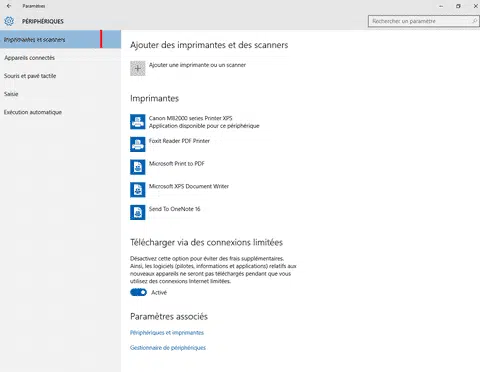The height and width of the screenshot is (372, 480).
Task: Click the plus icon to add a printer
Action: point(138,68)
